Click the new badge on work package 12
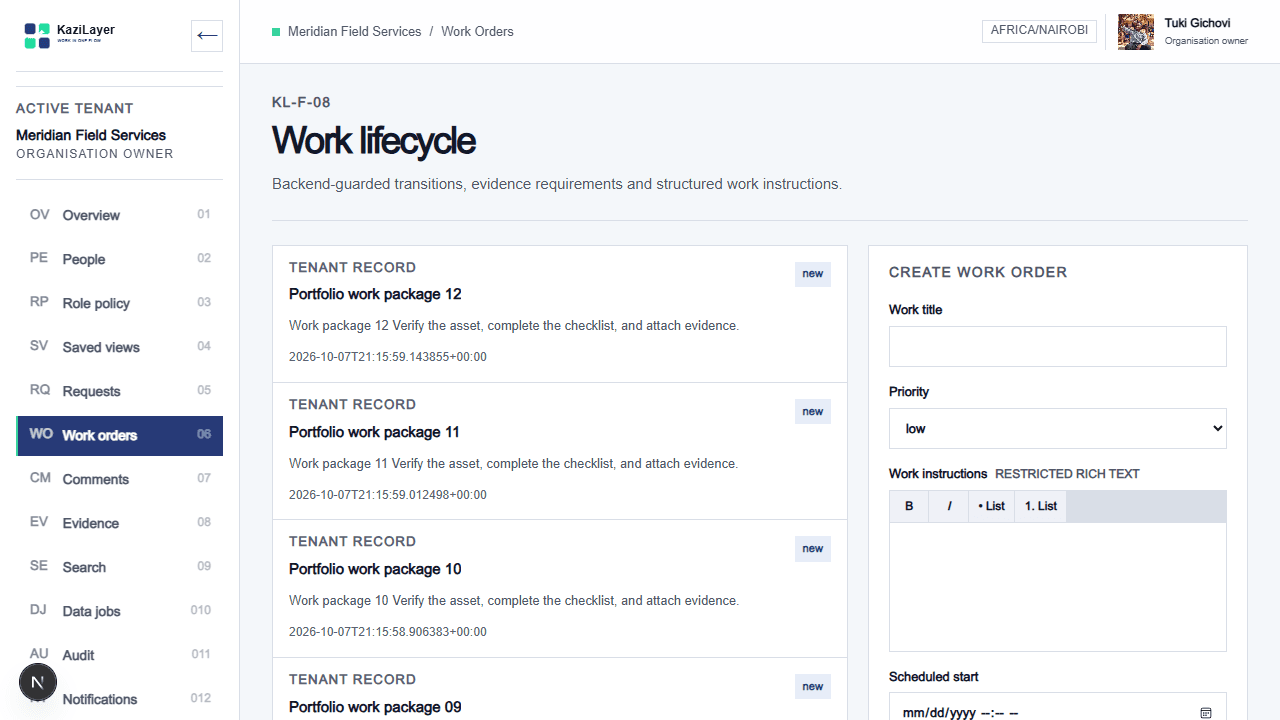The width and height of the screenshot is (1280, 720). point(813,274)
